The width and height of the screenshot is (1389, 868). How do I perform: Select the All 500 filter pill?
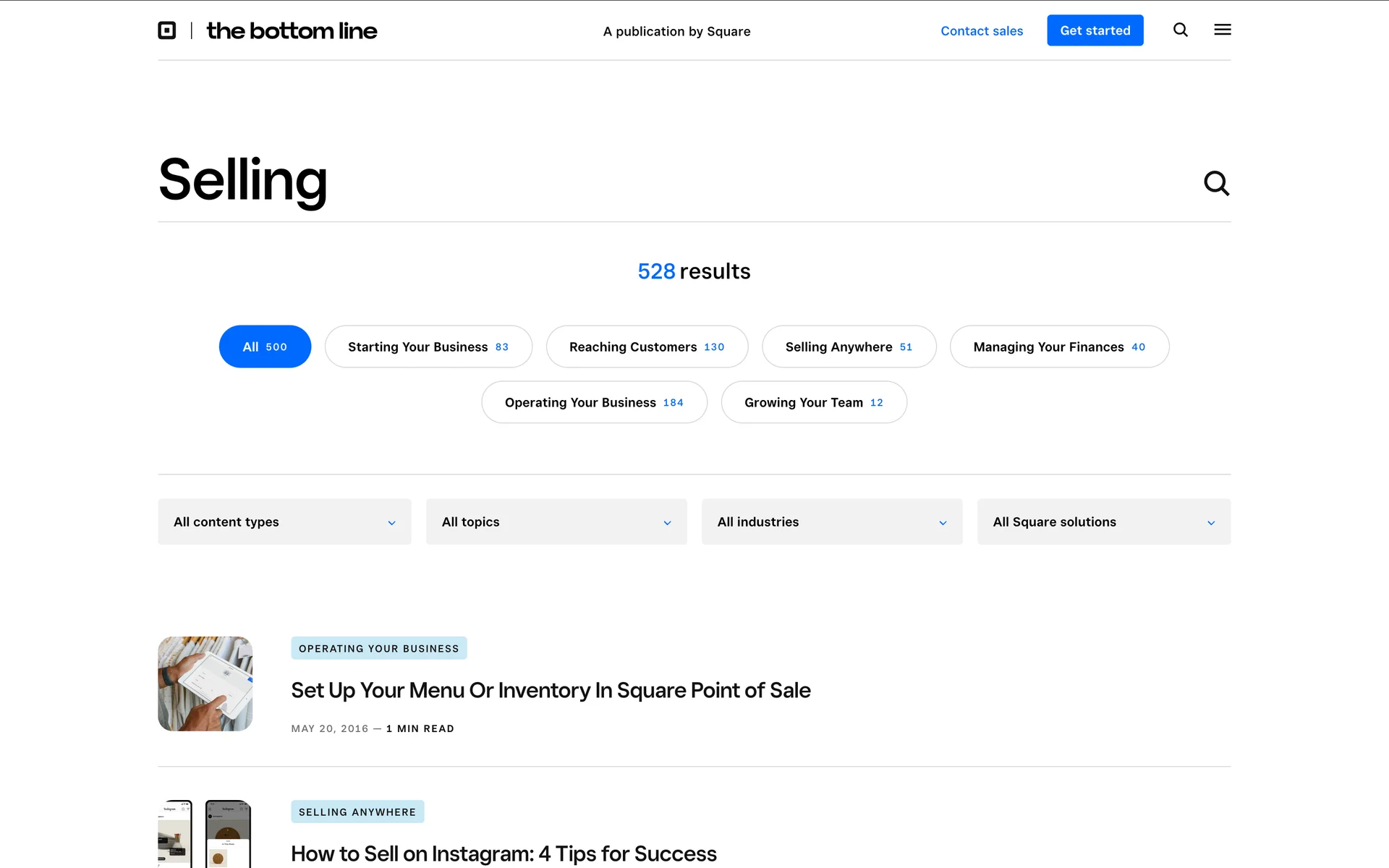tap(265, 346)
